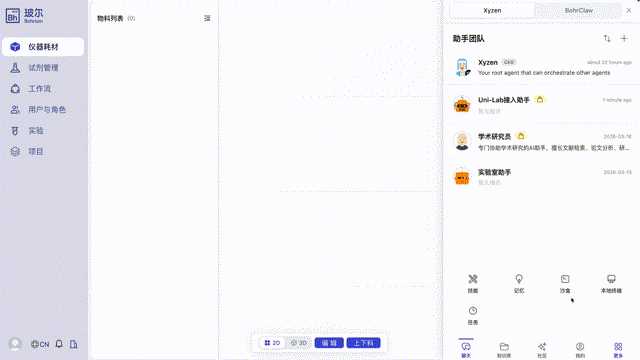
Task: Click the Xyzen agent avatar
Action: [x=462, y=67]
